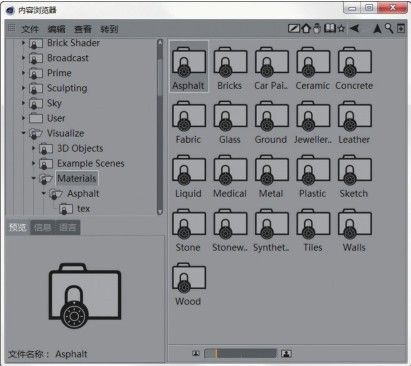The image size is (411, 366).
Task: Adjust the thumbnail size slider
Action: point(240,353)
